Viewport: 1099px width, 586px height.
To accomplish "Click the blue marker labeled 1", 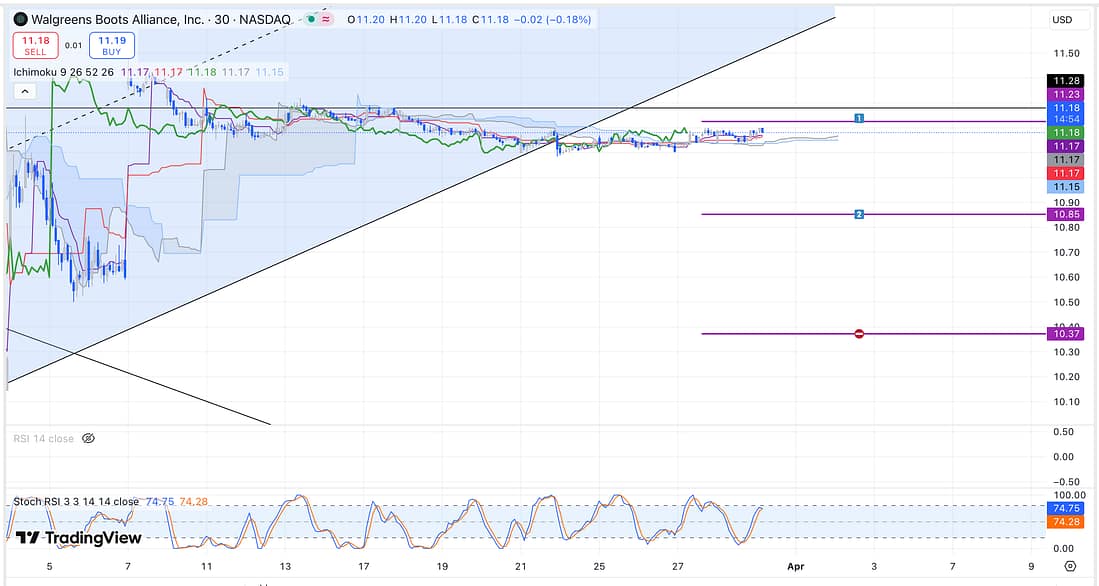I will (x=859, y=118).
